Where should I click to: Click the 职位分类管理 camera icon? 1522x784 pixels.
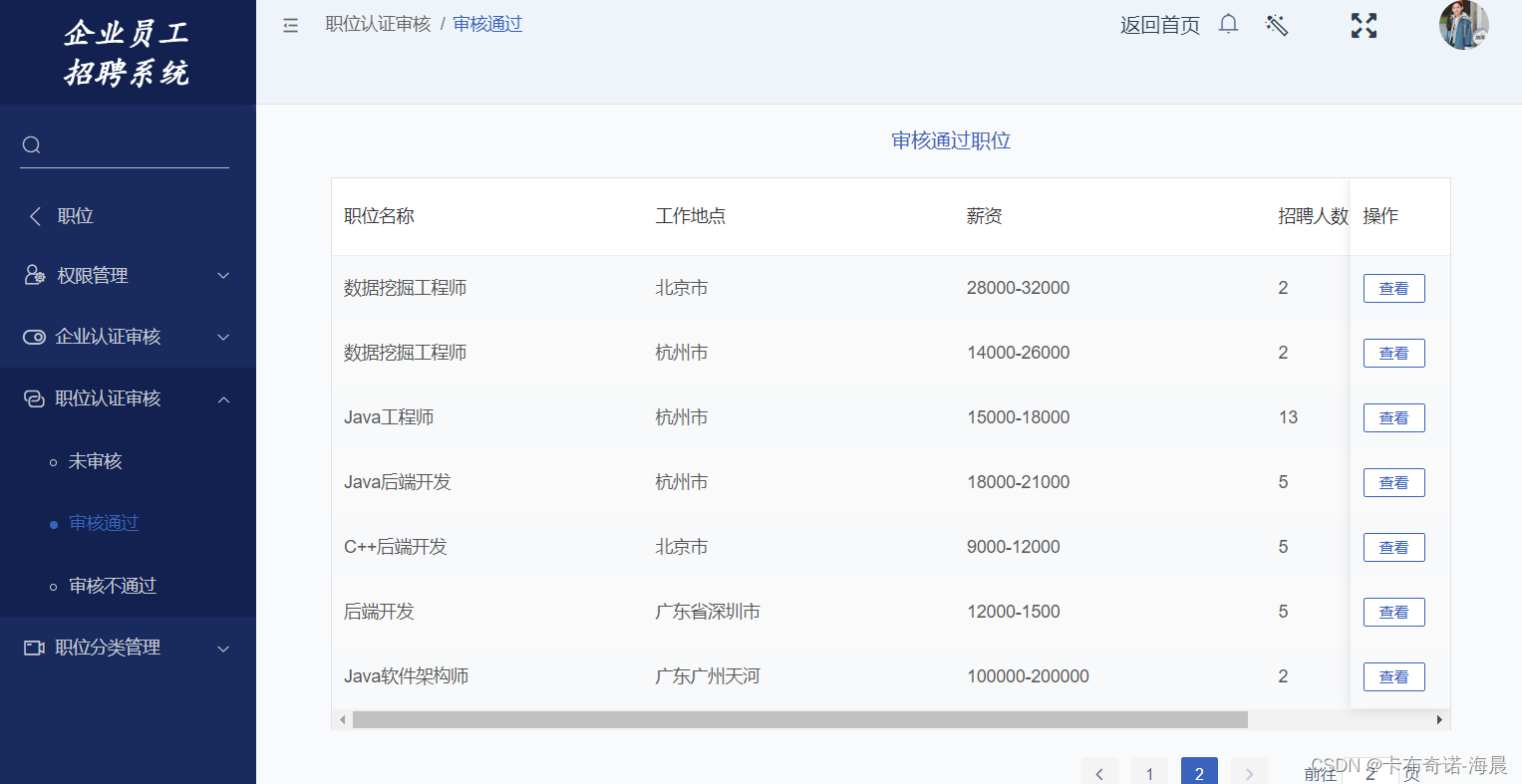(34, 648)
